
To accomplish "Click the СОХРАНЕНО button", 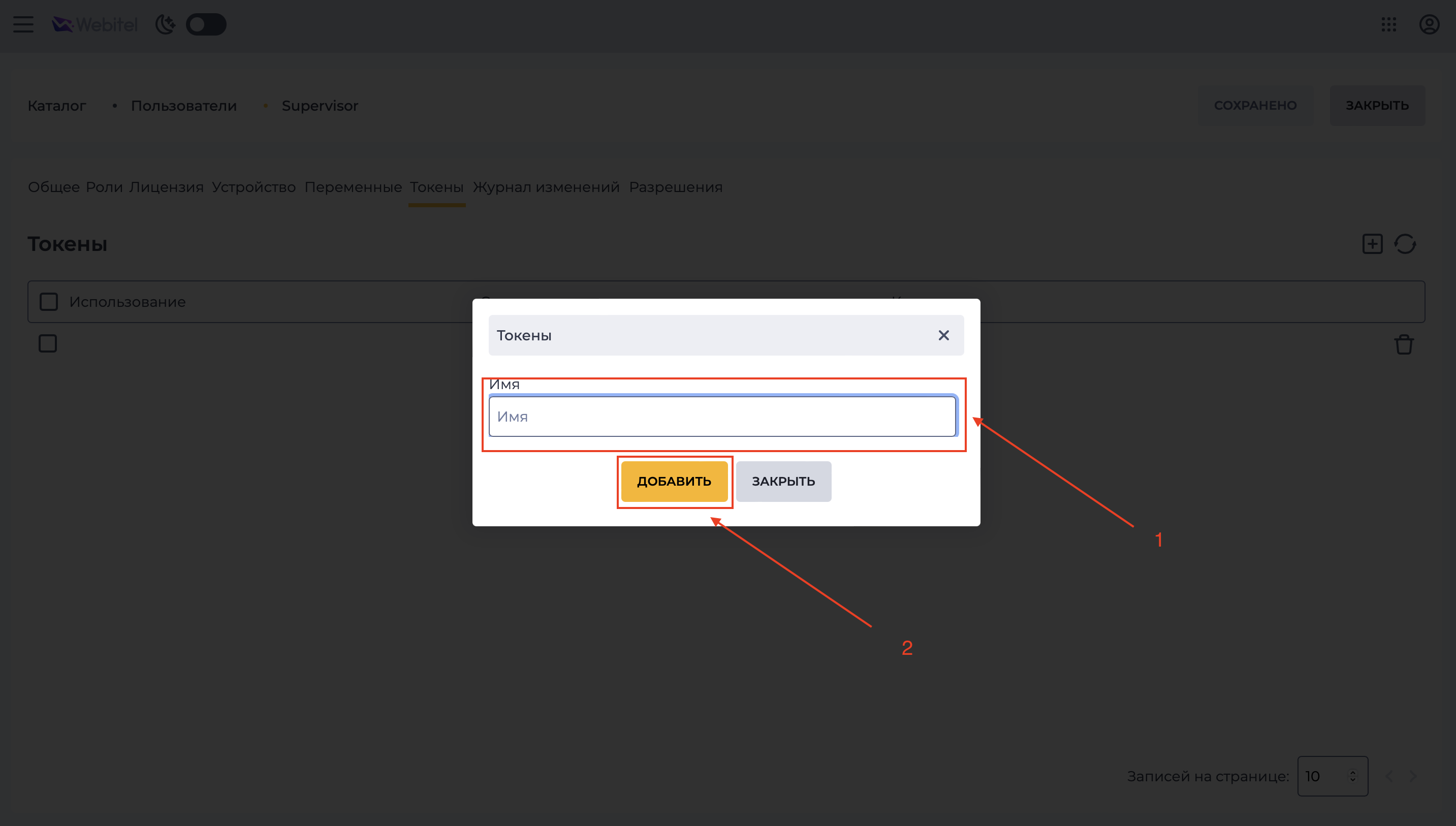I will 1255,106.
